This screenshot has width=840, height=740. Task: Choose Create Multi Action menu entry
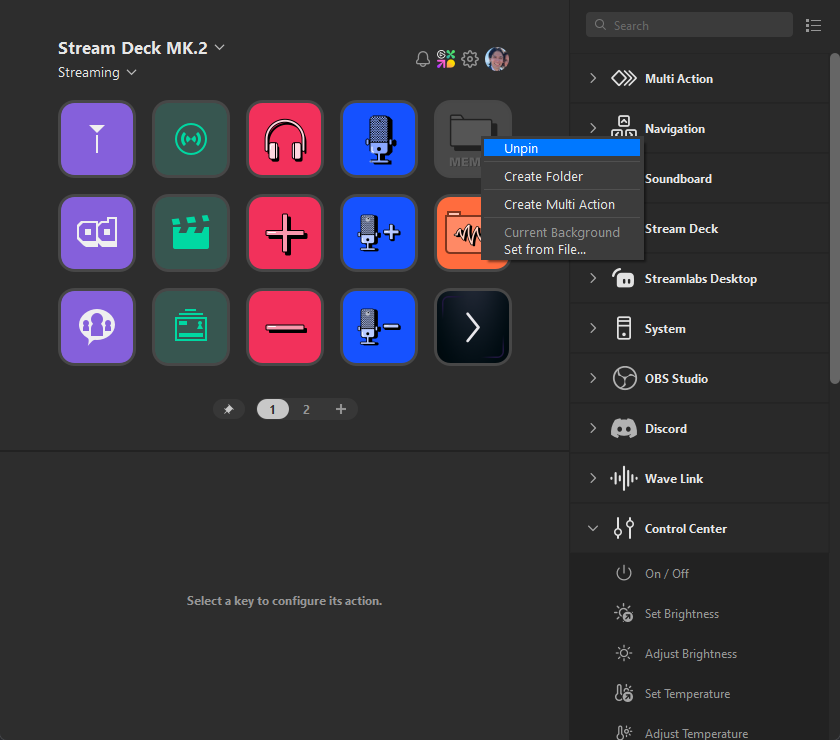pyautogui.click(x=562, y=204)
